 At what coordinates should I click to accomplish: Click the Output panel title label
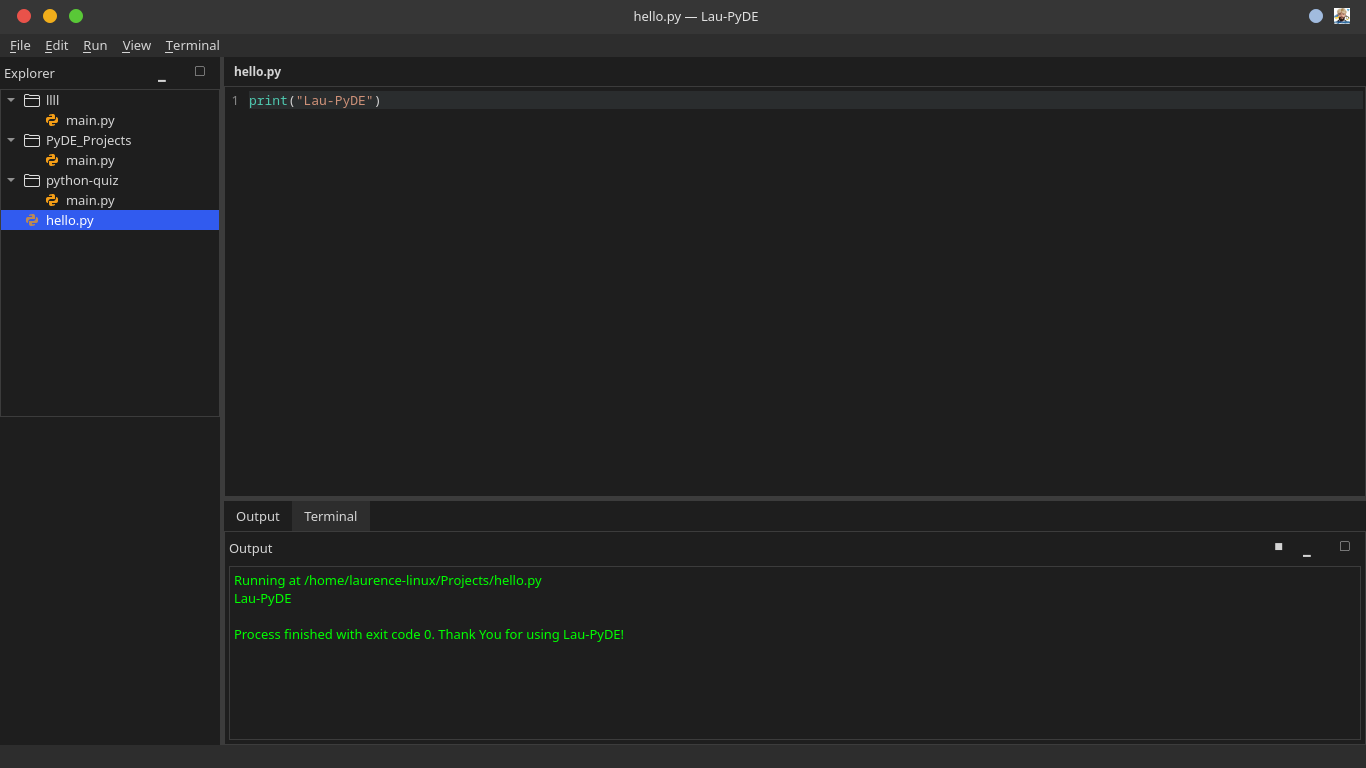click(x=251, y=549)
